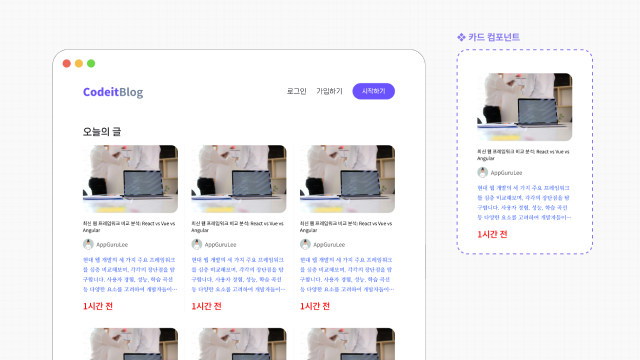
Task: Open third card's React vs Vue title
Action: [x=346, y=227]
